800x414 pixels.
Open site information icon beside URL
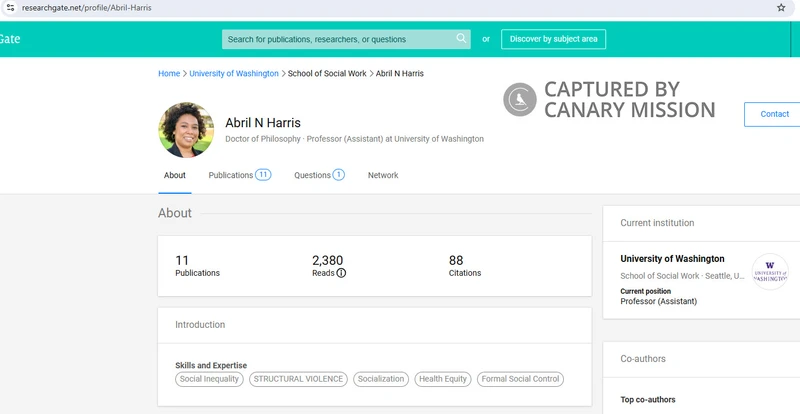click(10, 8)
